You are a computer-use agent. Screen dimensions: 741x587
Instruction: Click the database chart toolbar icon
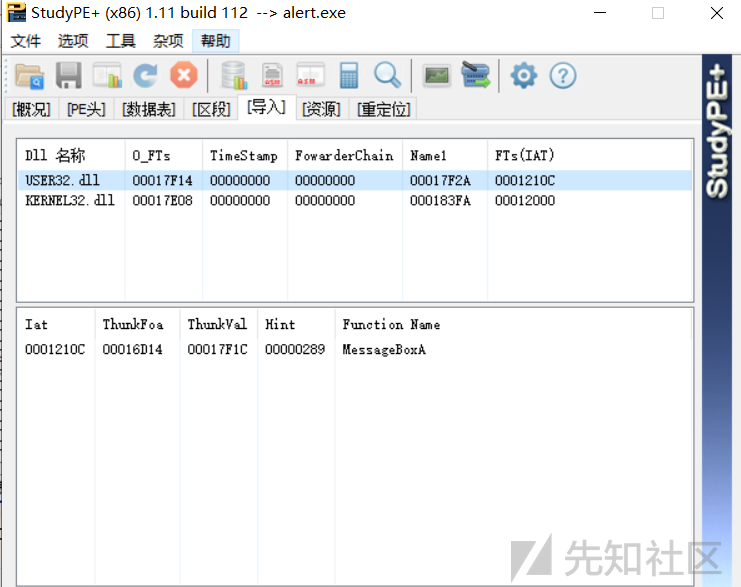(234, 76)
